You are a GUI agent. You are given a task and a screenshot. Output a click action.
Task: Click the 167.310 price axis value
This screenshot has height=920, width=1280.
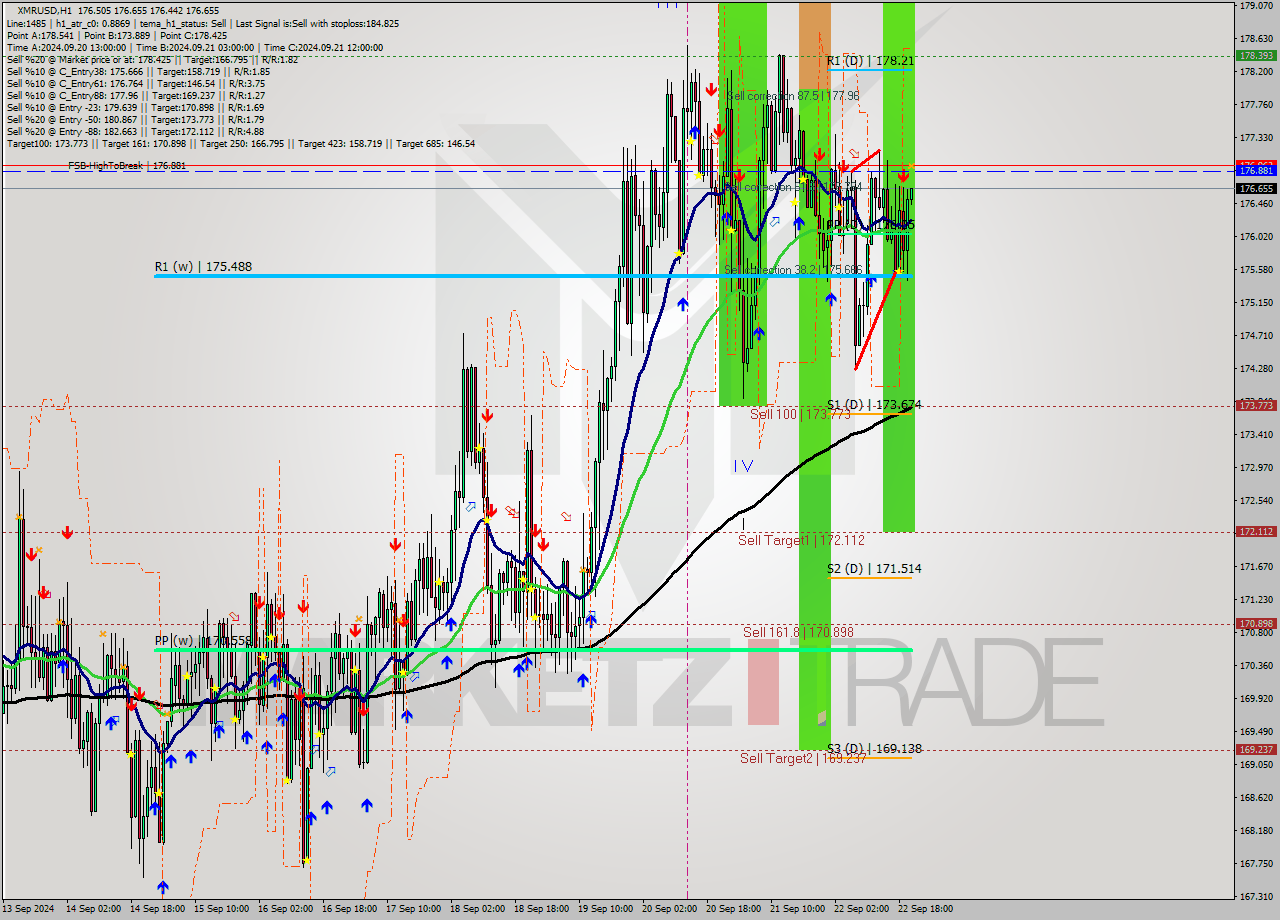[1256, 896]
